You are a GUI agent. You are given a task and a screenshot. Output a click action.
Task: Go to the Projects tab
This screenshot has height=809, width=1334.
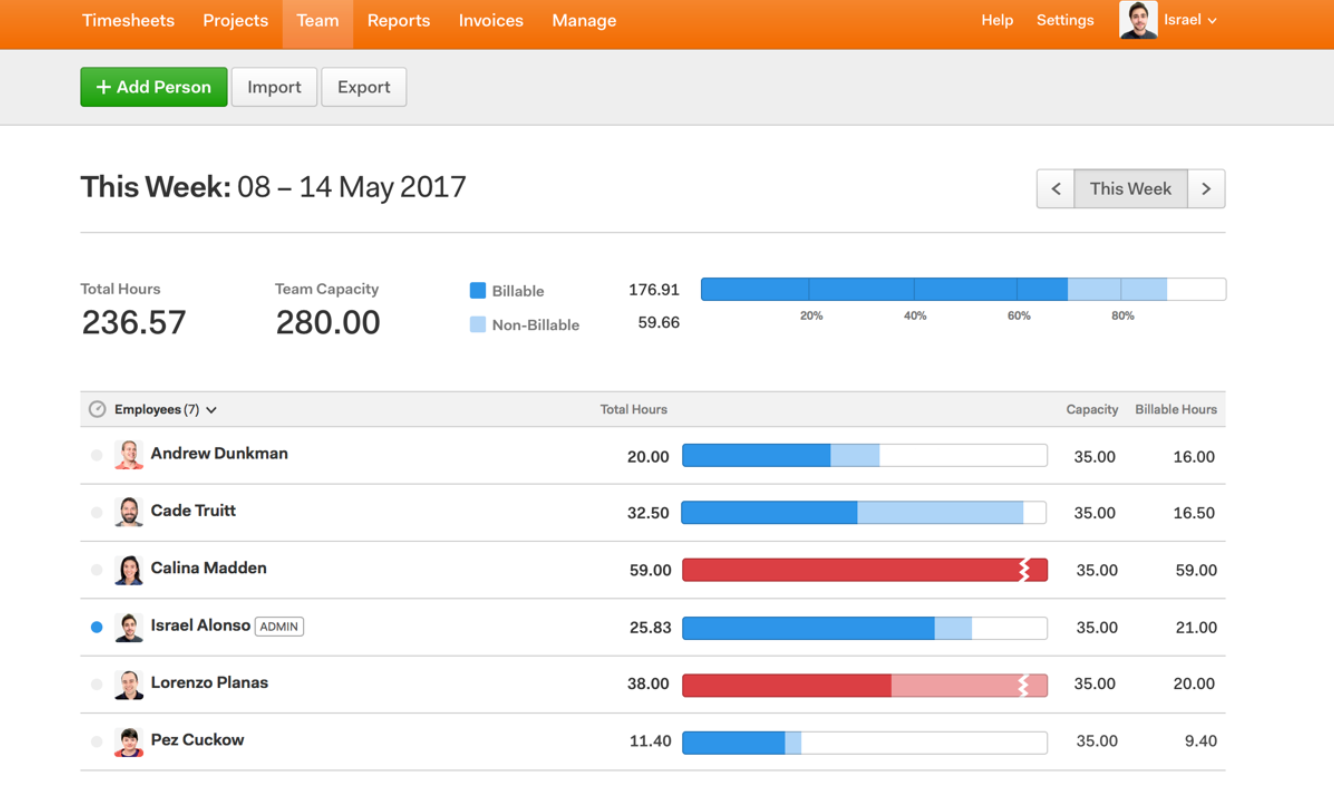click(235, 20)
